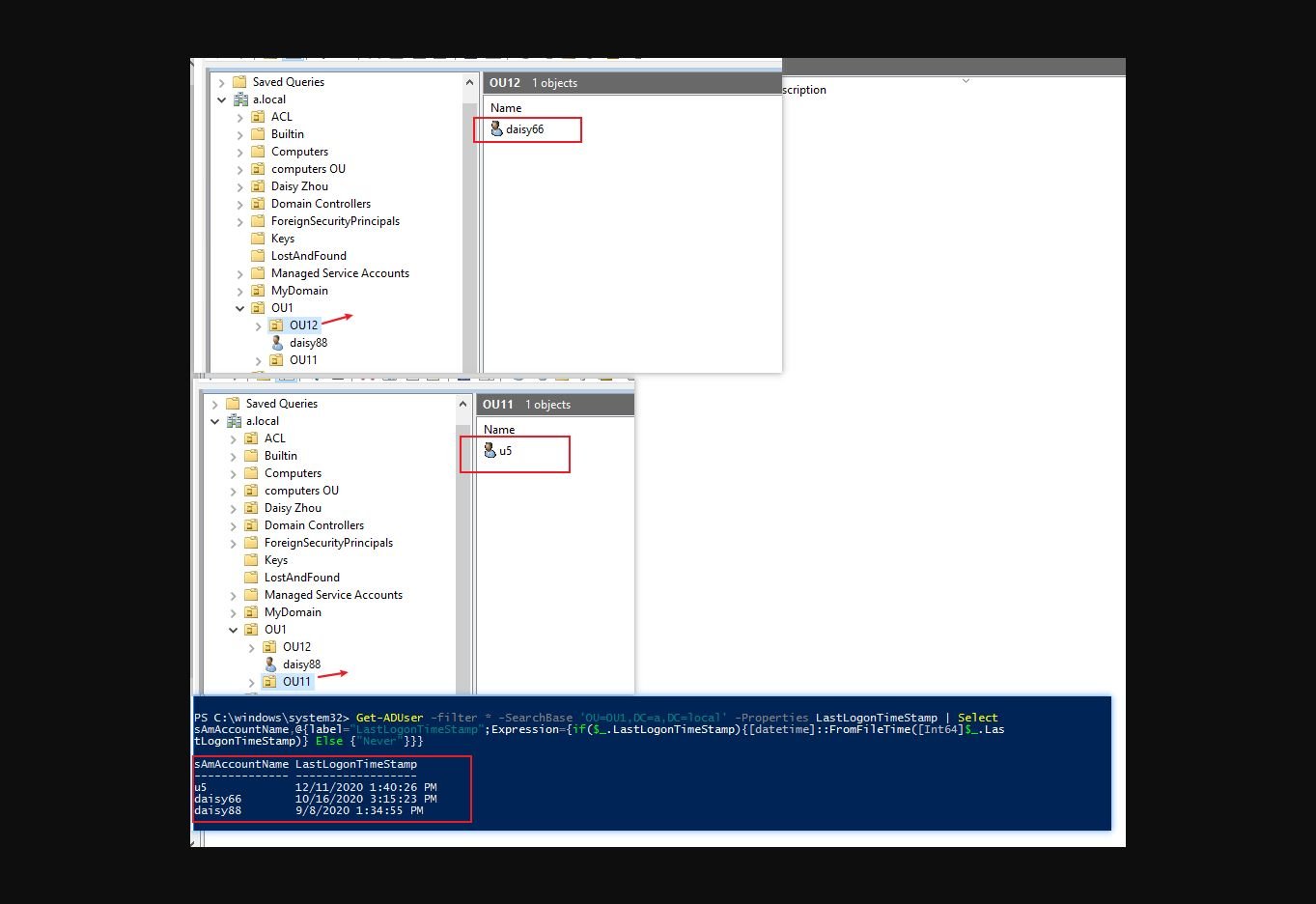Click scroll-up arrow of lower tree pane
Viewport: 1316px width, 904px height.
[463, 405]
